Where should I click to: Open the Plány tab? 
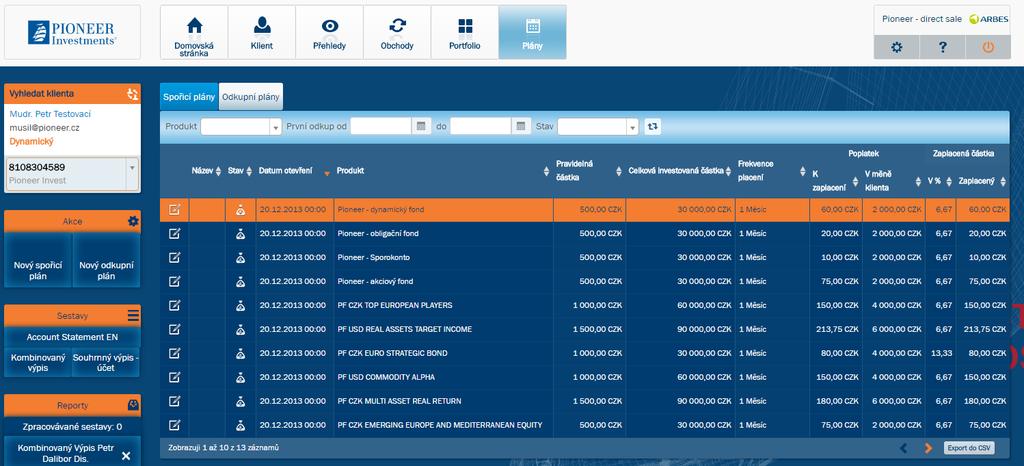click(532, 32)
